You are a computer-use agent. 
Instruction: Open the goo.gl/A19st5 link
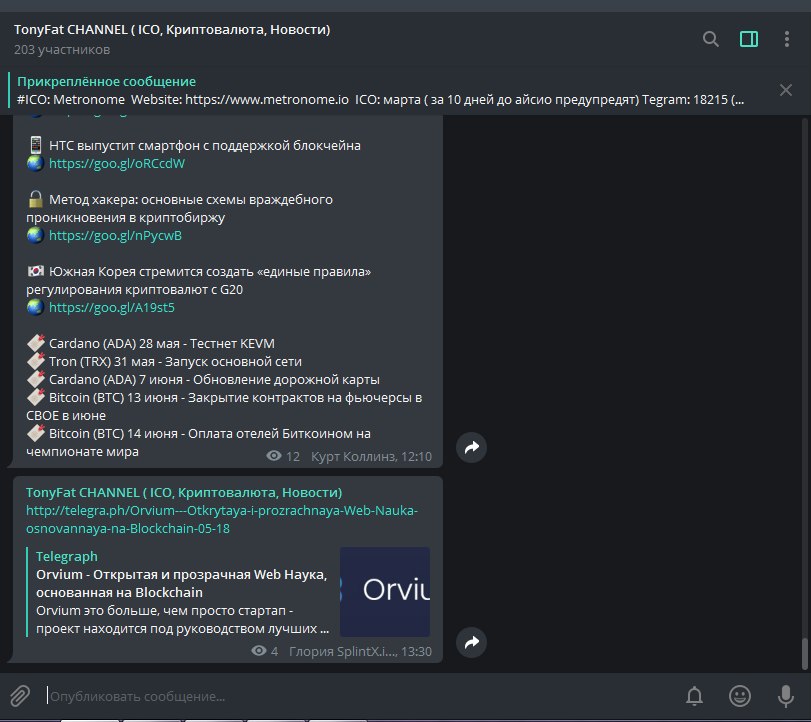[112, 307]
